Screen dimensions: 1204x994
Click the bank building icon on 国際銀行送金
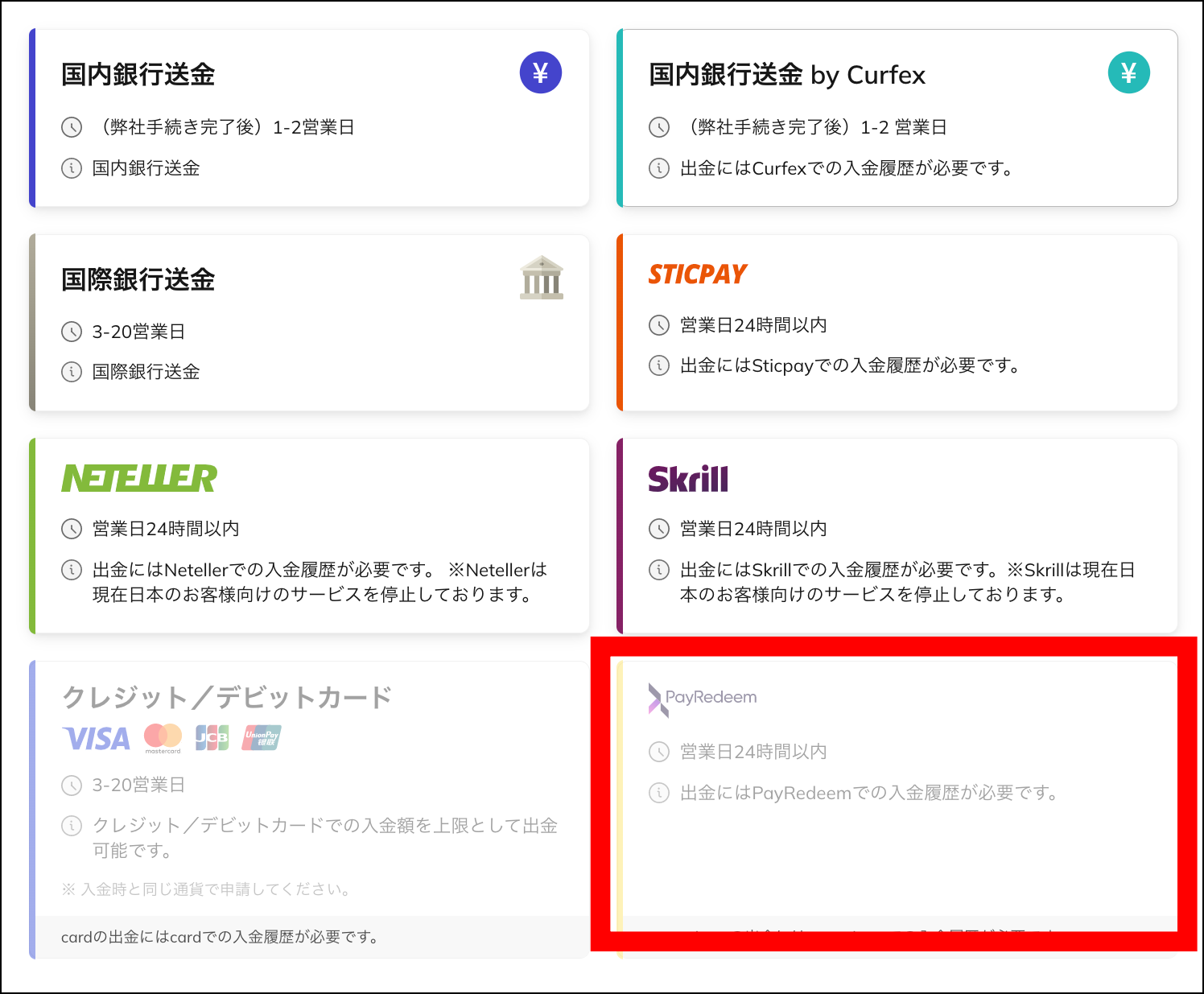[541, 278]
